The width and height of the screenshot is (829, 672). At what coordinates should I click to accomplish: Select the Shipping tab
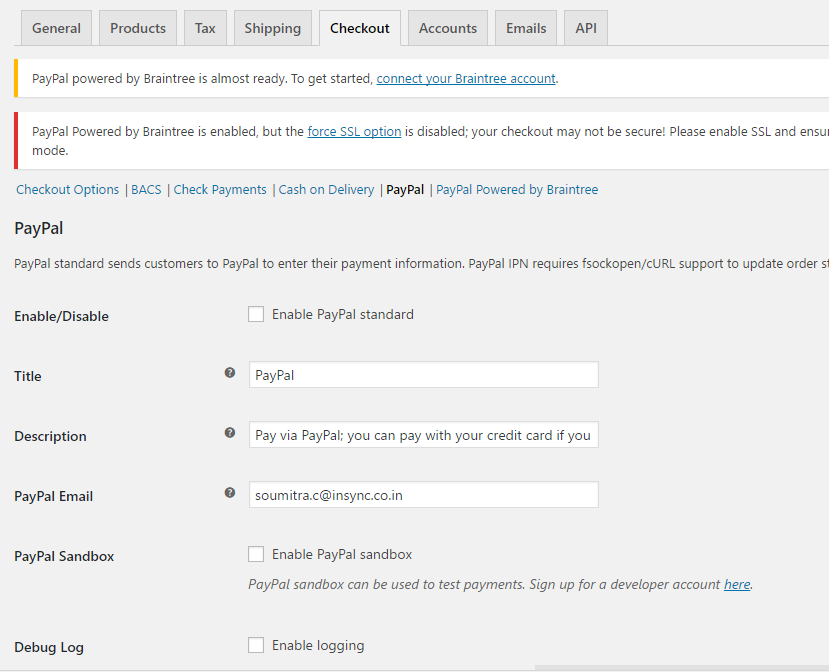coord(273,28)
